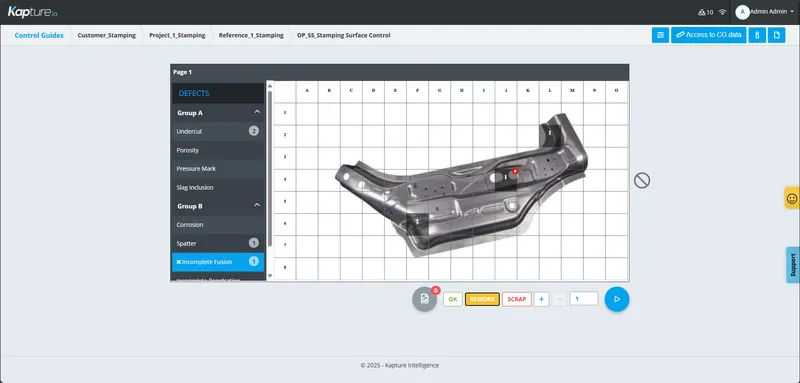Click the plus quantity increment button
The image size is (800, 383).
click(541, 299)
